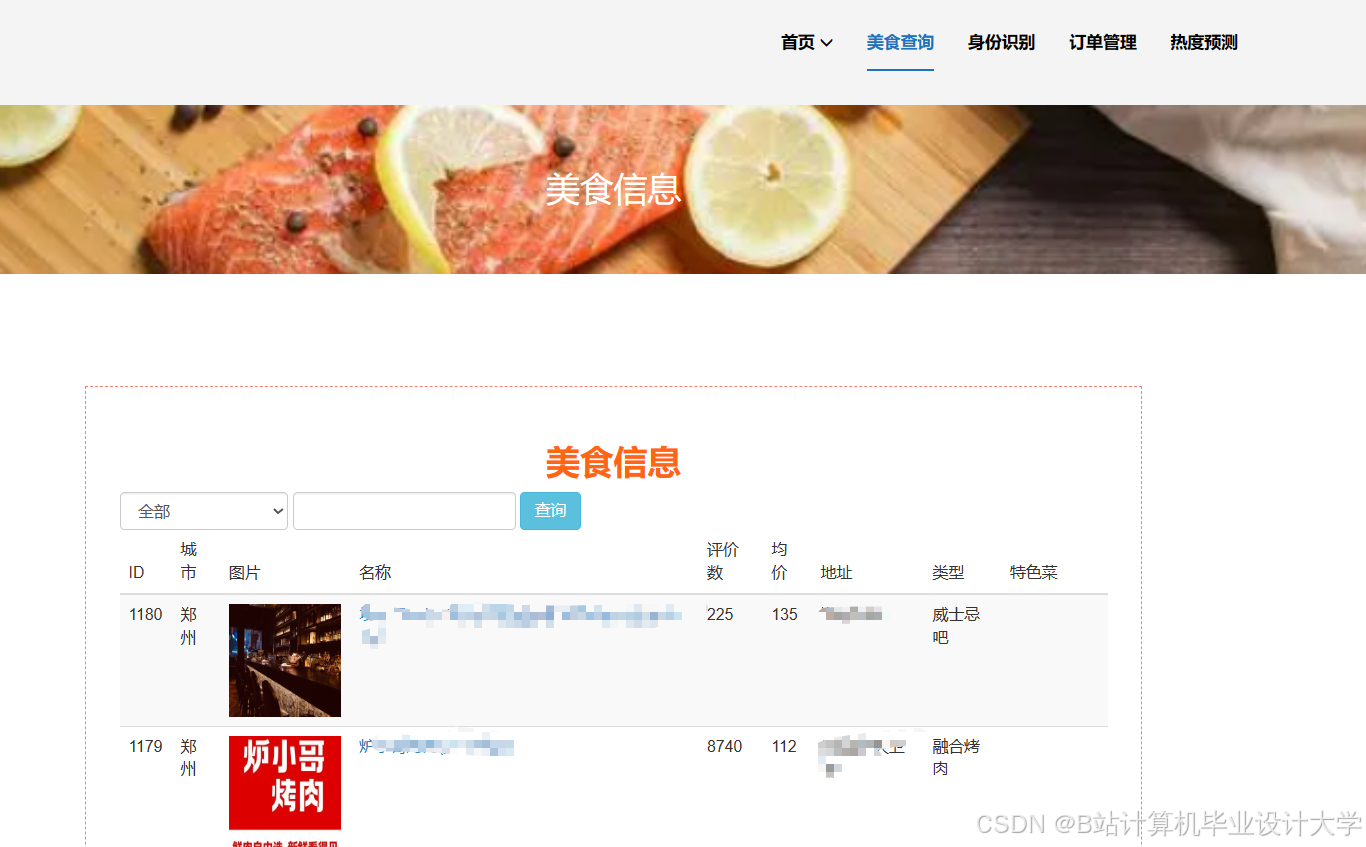Navigate to 订单管理
Image resolution: width=1366 pixels, height=847 pixels.
coord(1103,43)
